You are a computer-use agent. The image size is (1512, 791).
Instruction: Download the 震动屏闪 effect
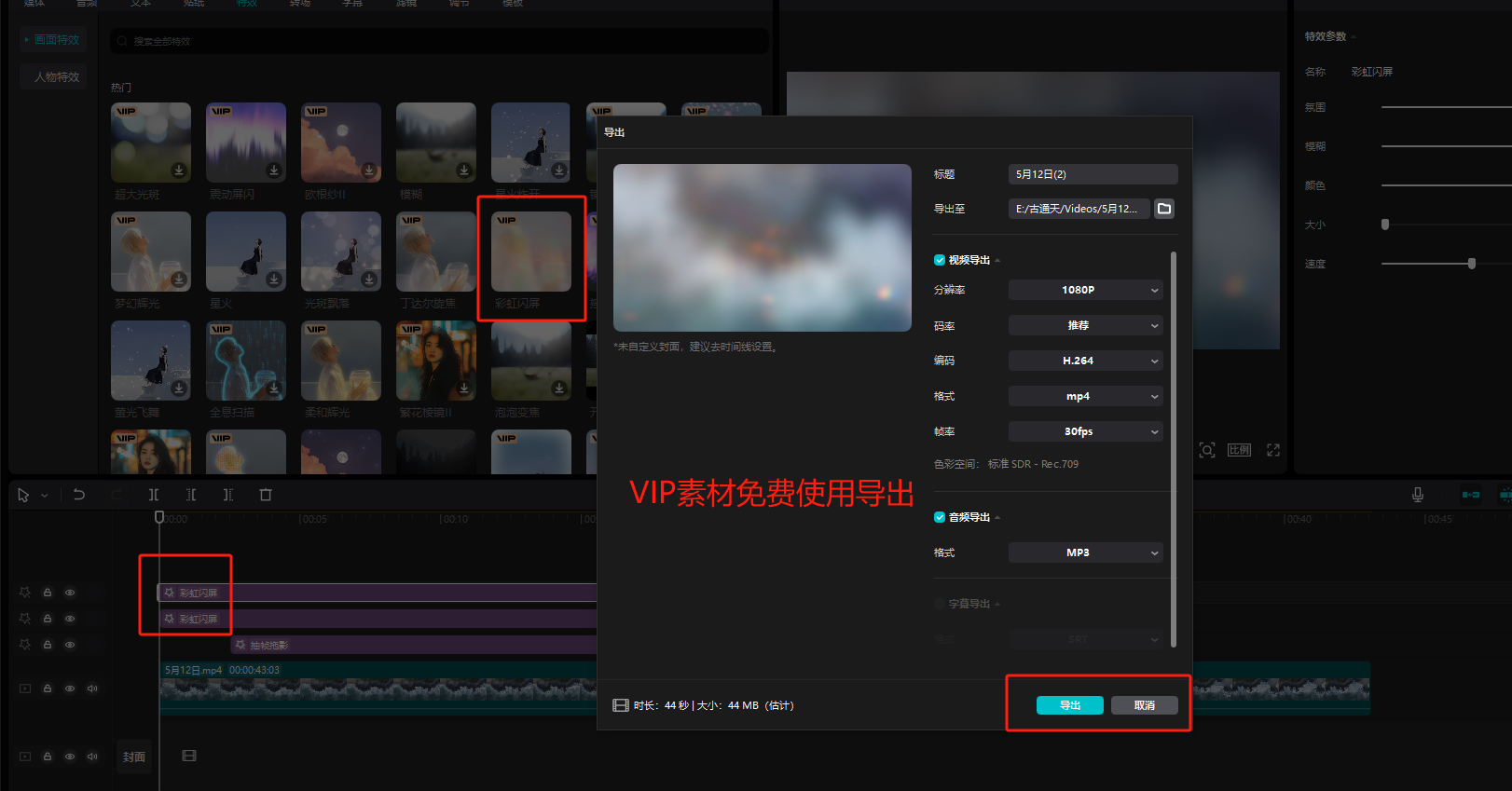click(x=274, y=170)
